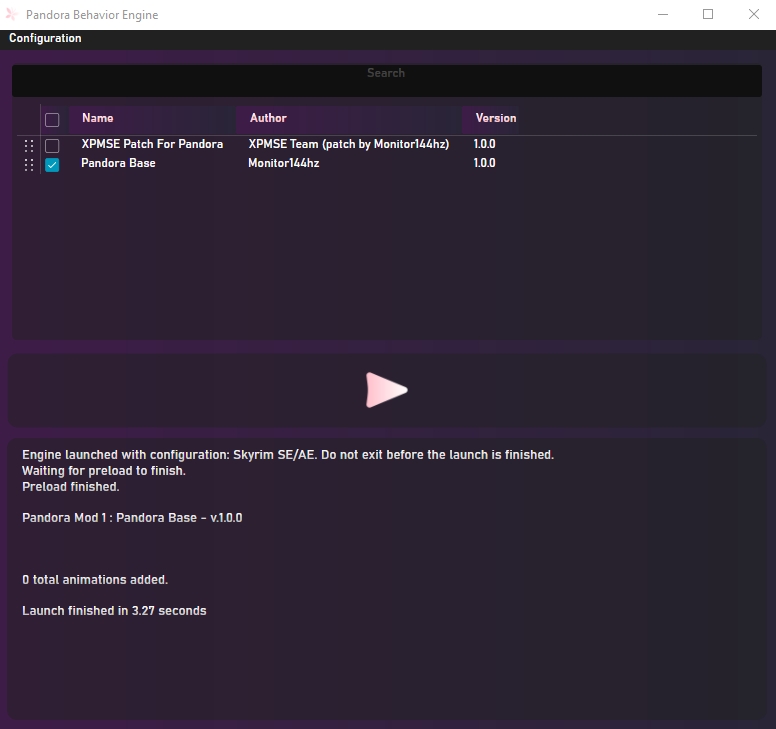Click the log line "Preload finished."

(71, 486)
